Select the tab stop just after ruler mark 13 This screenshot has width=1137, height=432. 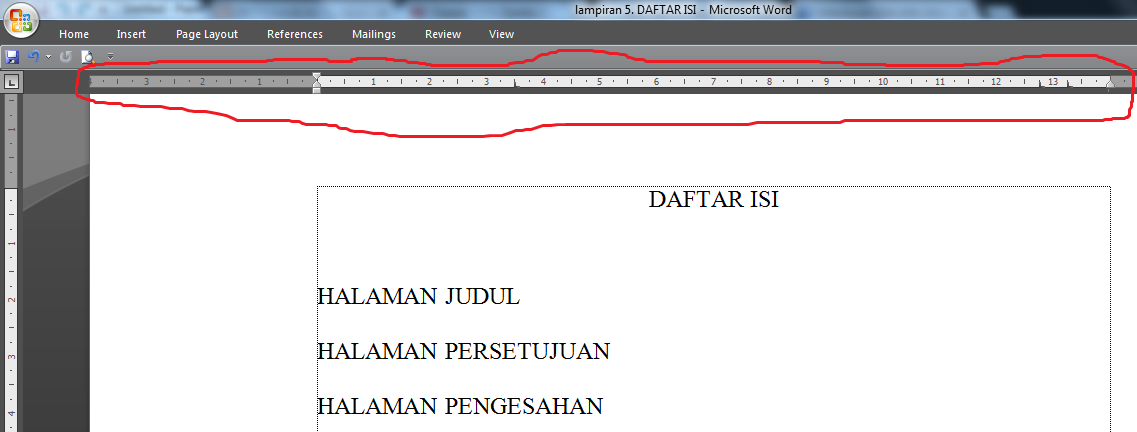coord(1070,84)
